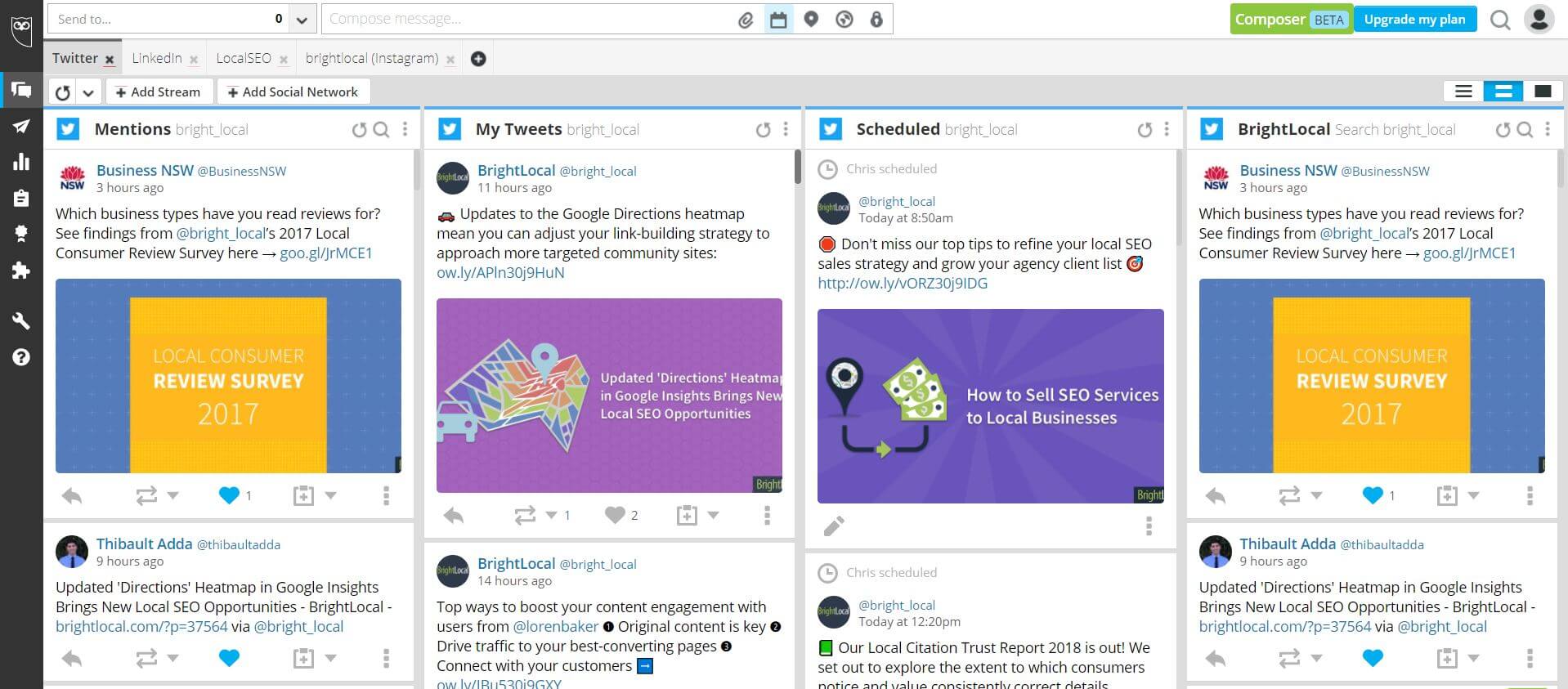Attach media with the paperclip icon
This screenshot has width=1568, height=689.
(x=746, y=20)
